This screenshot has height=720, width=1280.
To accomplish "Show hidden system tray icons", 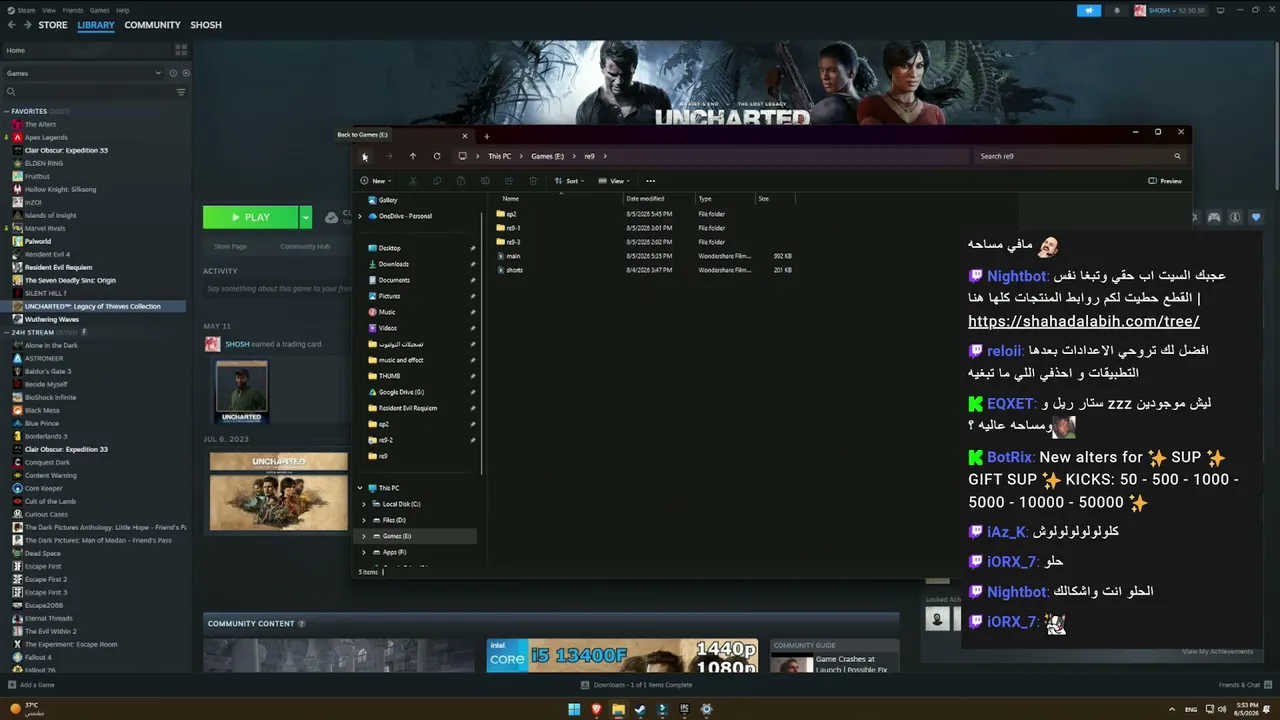I will pos(1171,709).
